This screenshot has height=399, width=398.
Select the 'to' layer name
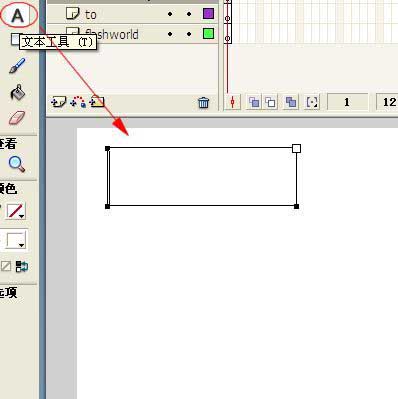coord(91,15)
